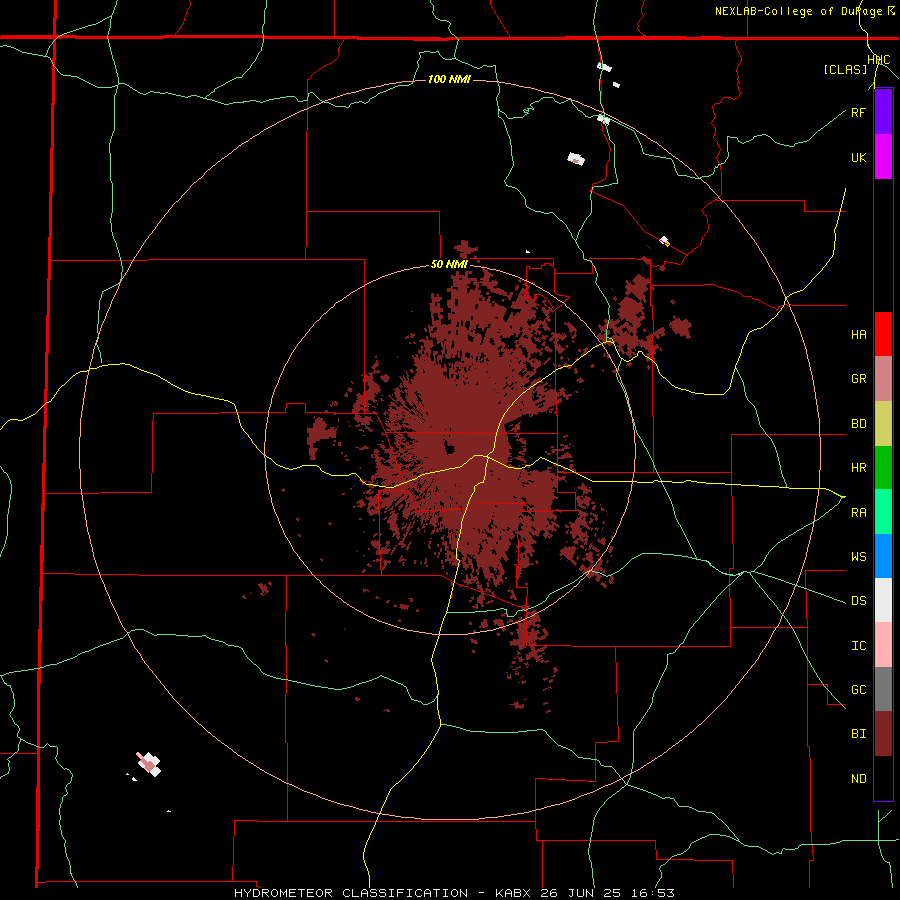The width and height of the screenshot is (900, 900).
Task: Click the 'RA' legend label
Action: 858,512
